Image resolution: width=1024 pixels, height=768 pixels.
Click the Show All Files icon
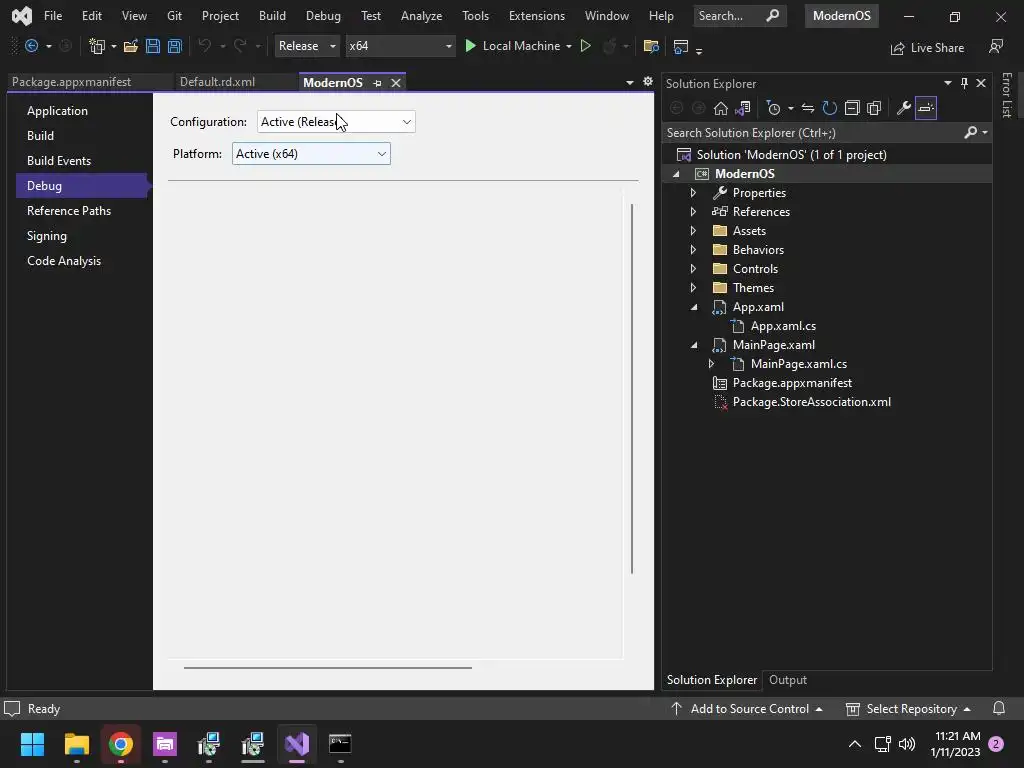click(874, 108)
